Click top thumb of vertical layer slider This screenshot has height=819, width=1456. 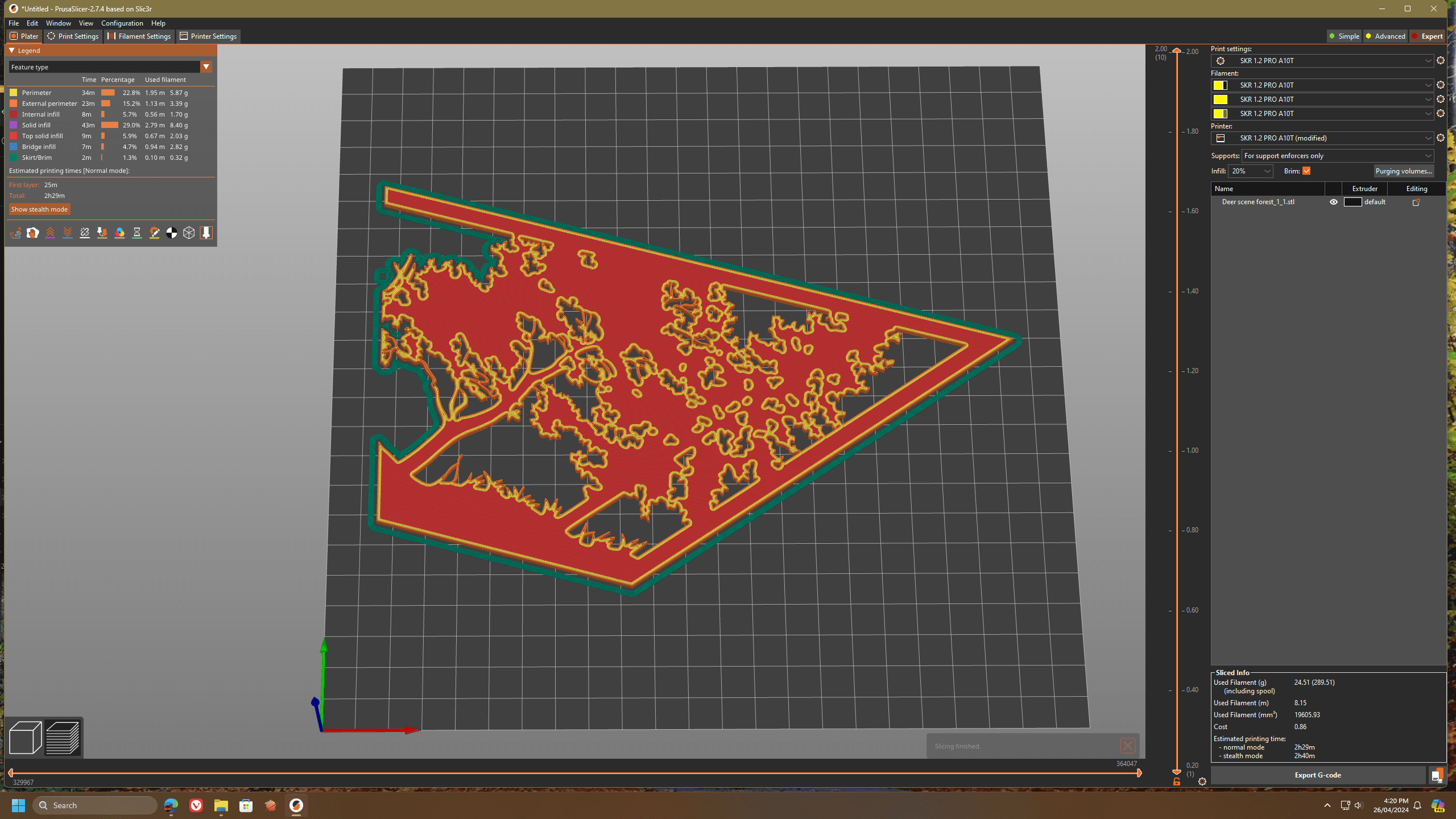click(1177, 51)
